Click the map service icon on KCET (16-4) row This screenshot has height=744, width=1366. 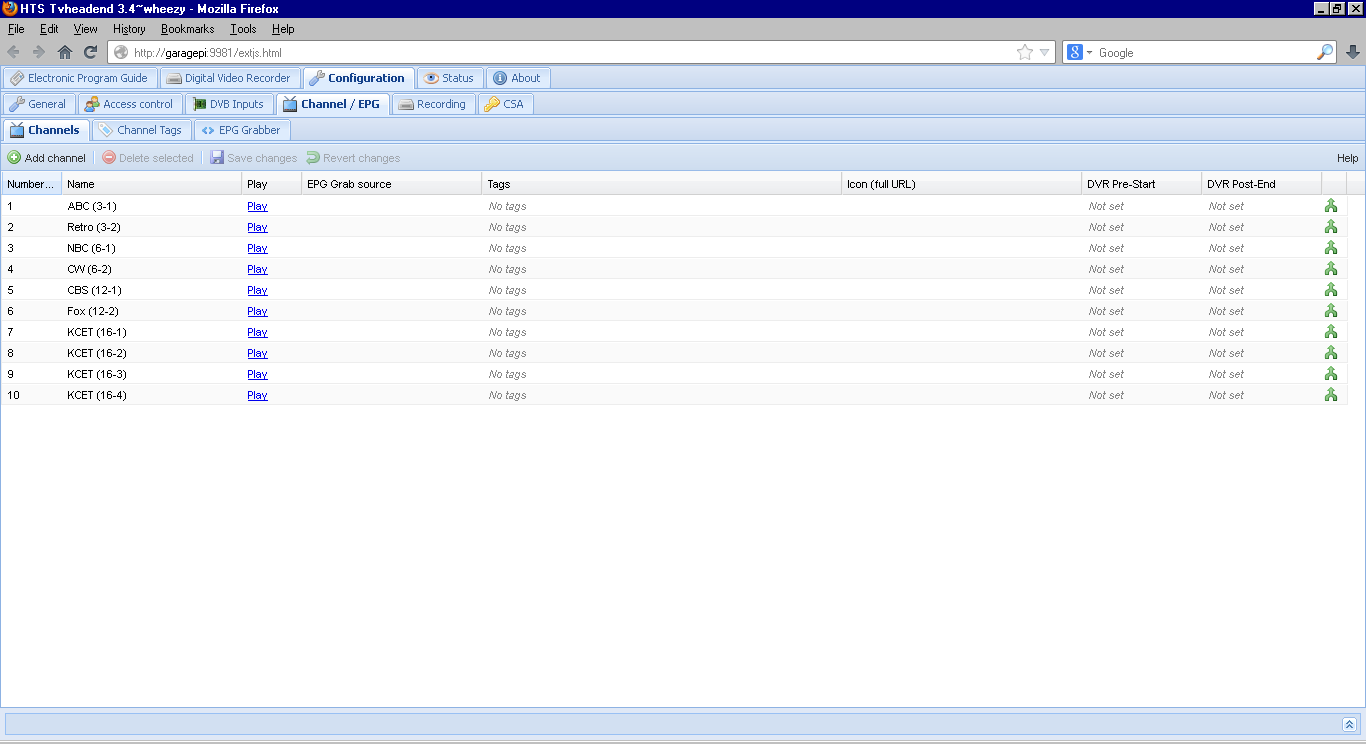(x=1330, y=394)
